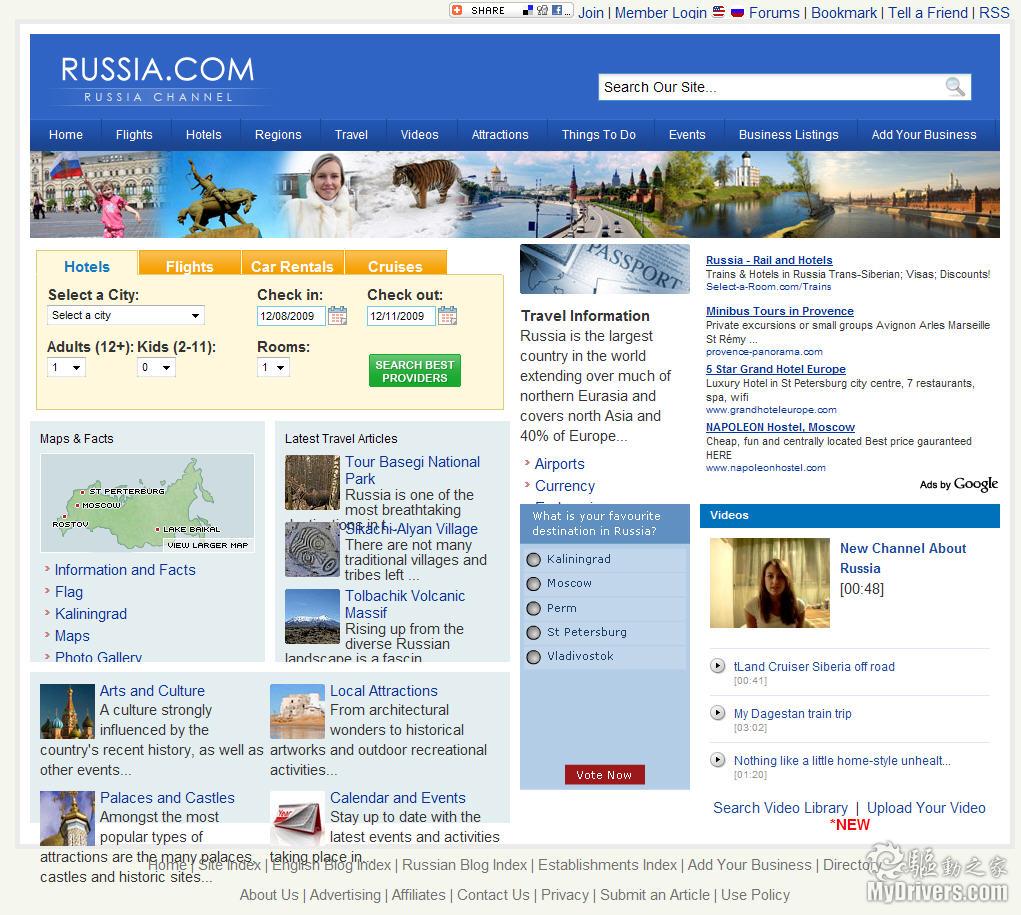The width and height of the screenshot is (1021, 915).
Task: Submit the poll with Vote Now
Action: [604, 775]
